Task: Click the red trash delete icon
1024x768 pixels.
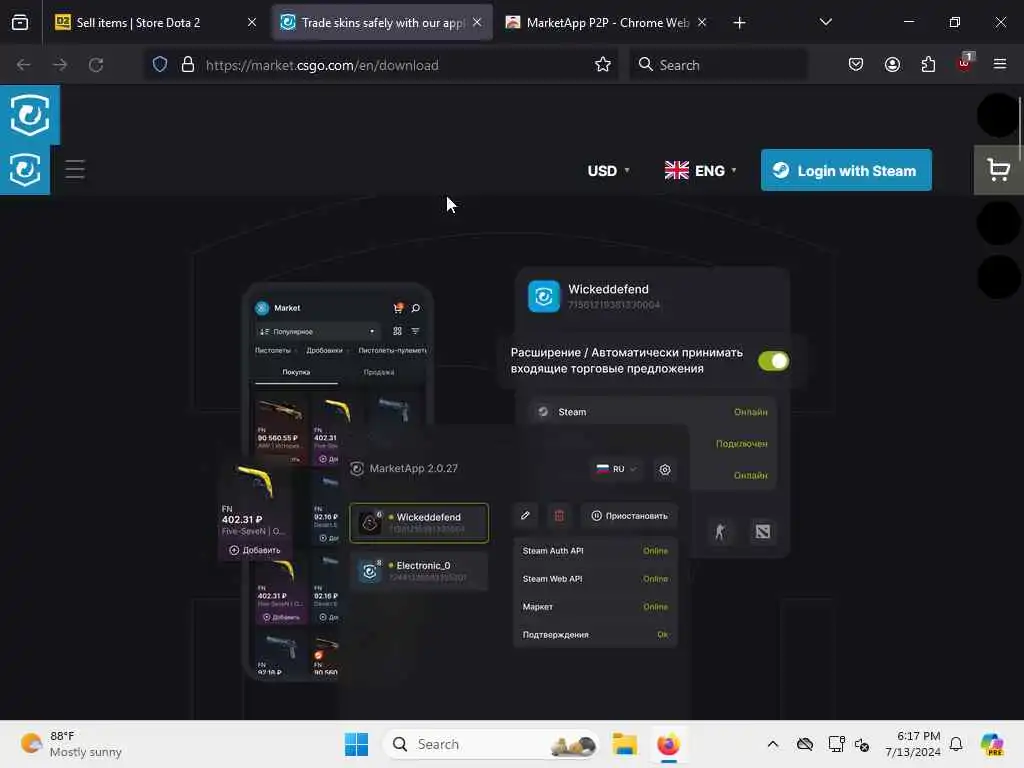Action: [x=559, y=516]
